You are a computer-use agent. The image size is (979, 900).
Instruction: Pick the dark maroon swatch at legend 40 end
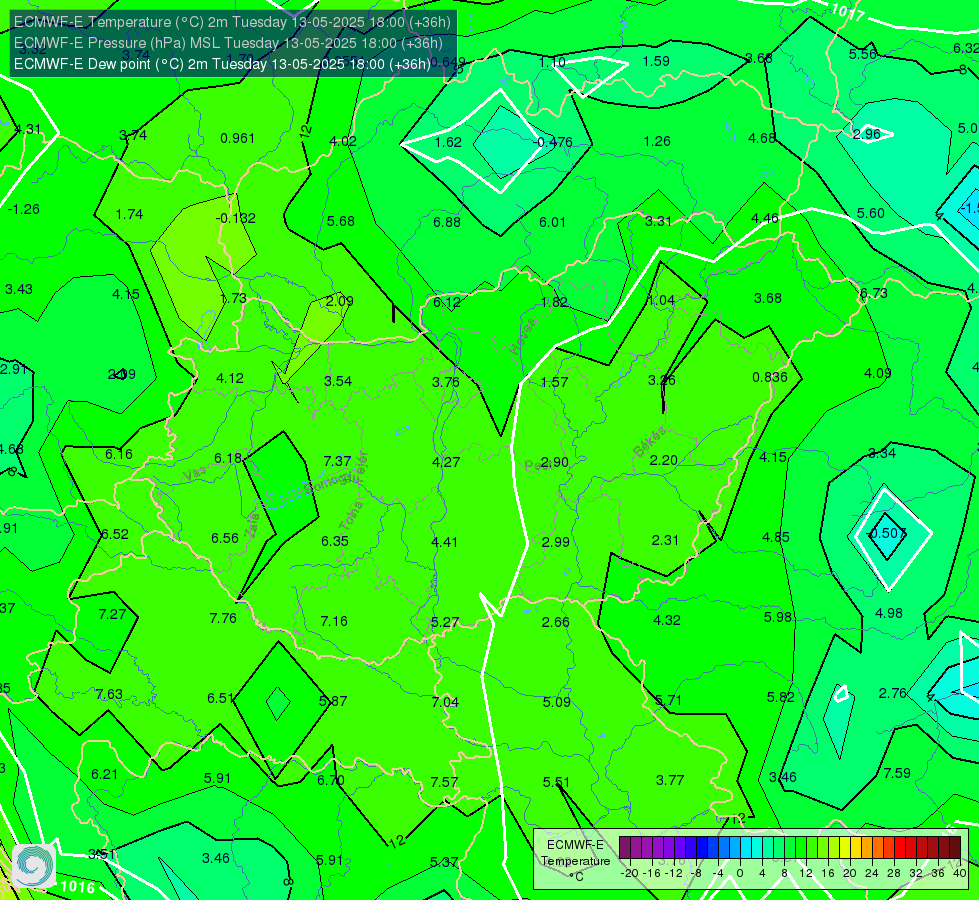pyautogui.click(x=955, y=848)
